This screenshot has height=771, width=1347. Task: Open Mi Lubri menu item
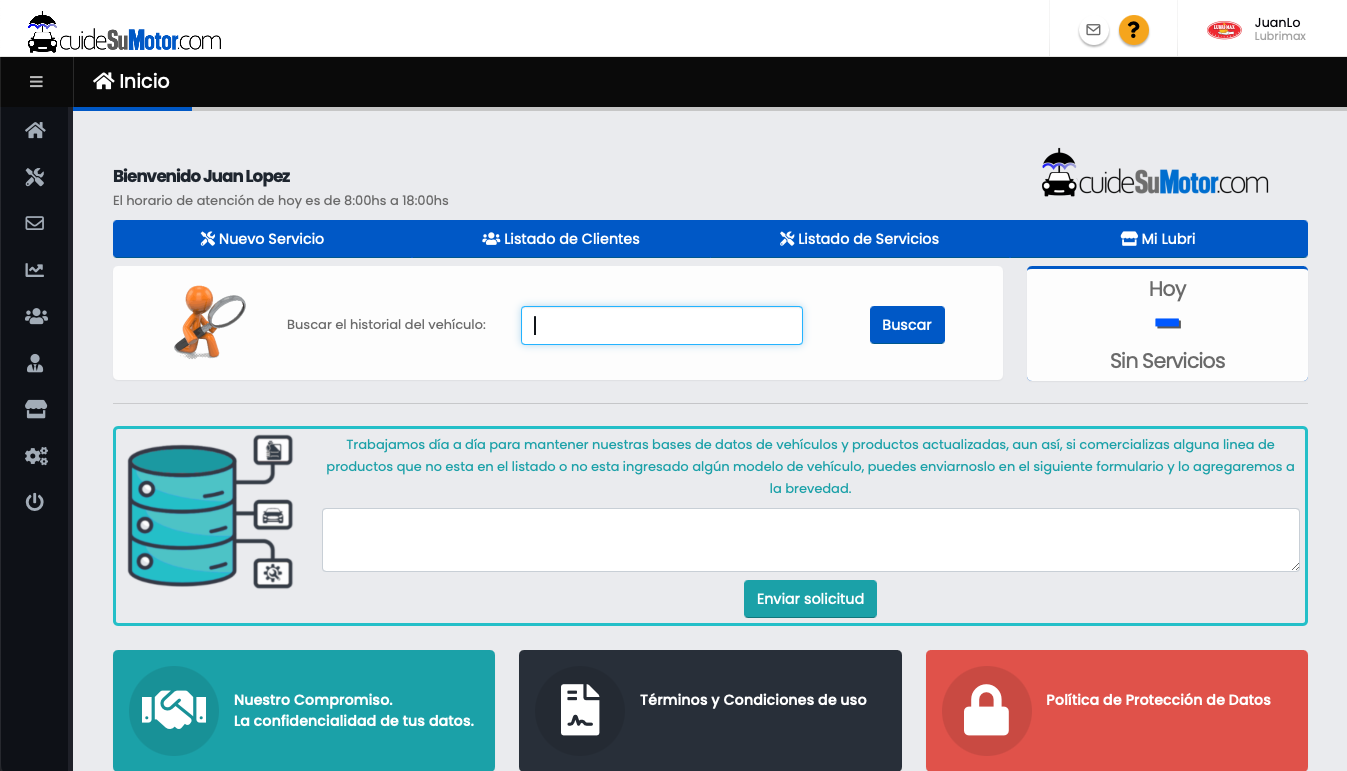tap(1158, 239)
